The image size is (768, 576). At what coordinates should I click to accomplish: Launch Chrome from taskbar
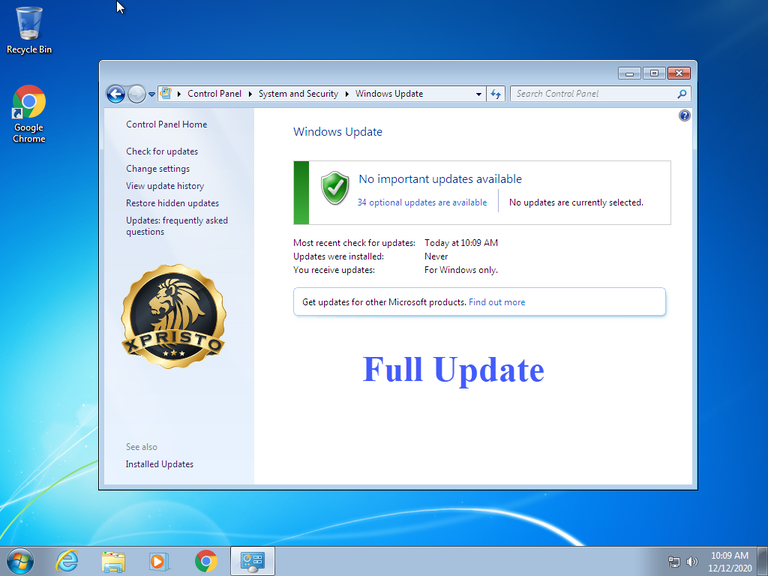pyautogui.click(x=206, y=561)
